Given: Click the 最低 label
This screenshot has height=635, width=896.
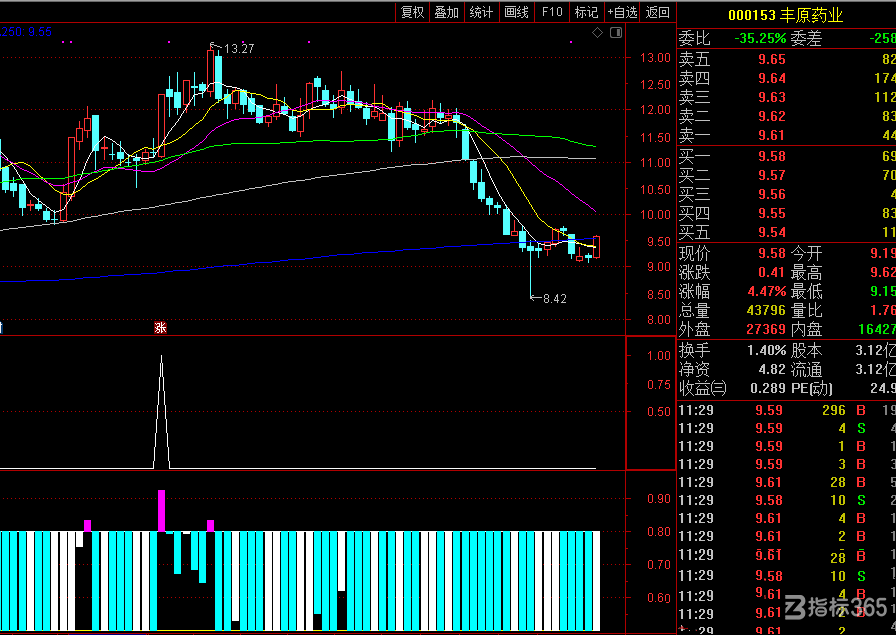Looking at the screenshot, I should [806, 291].
